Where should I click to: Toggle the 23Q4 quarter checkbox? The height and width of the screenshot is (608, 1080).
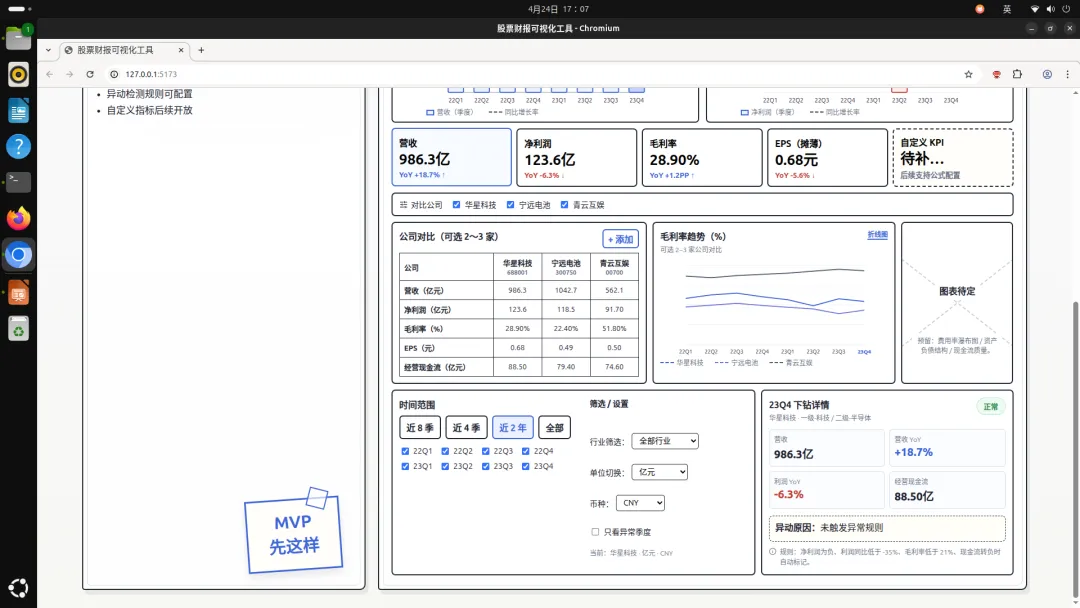[x=526, y=466]
